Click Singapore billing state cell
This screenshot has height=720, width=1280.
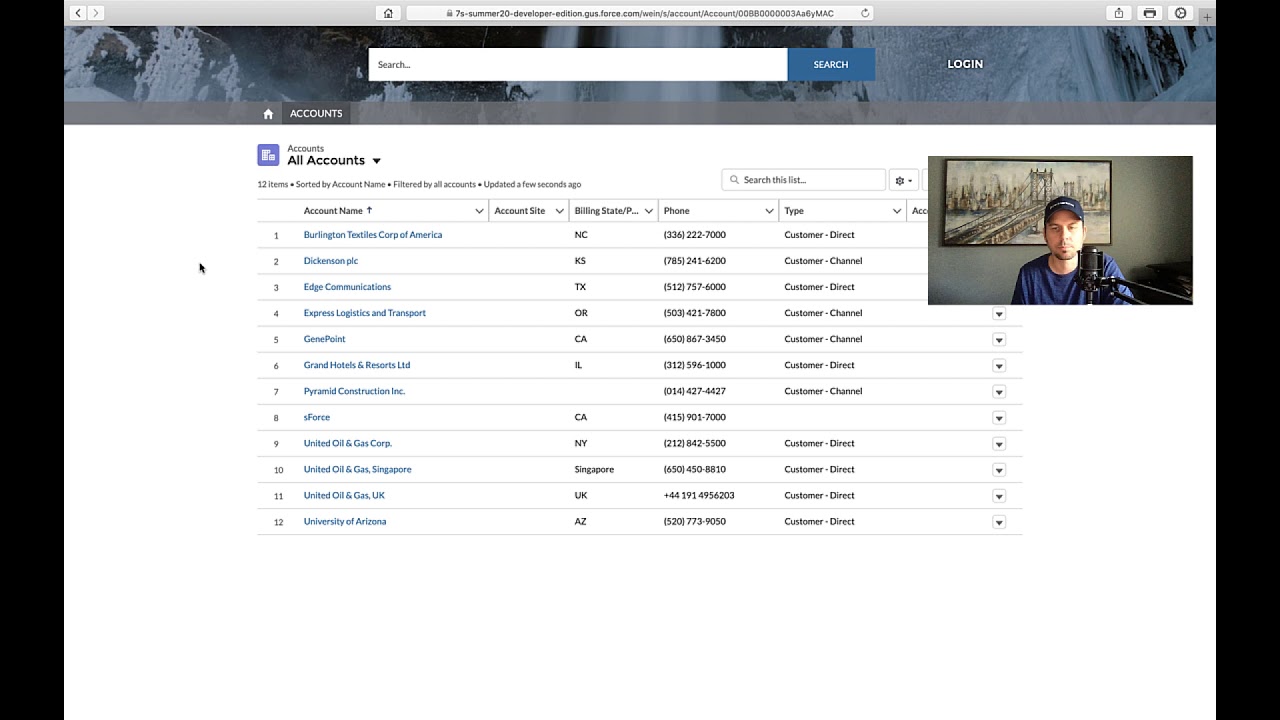point(594,469)
